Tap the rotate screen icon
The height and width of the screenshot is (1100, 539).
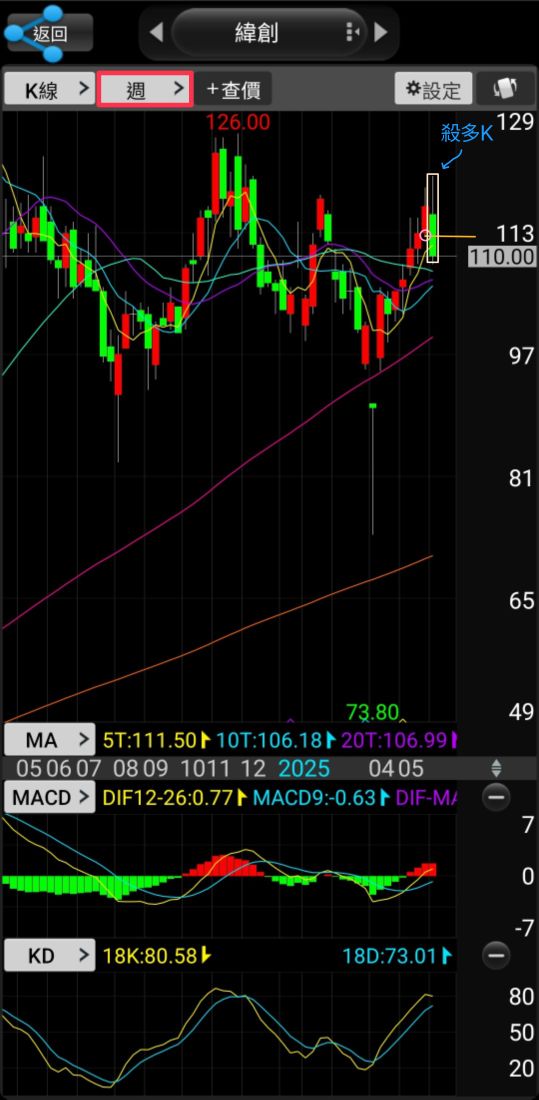point(505,88)
